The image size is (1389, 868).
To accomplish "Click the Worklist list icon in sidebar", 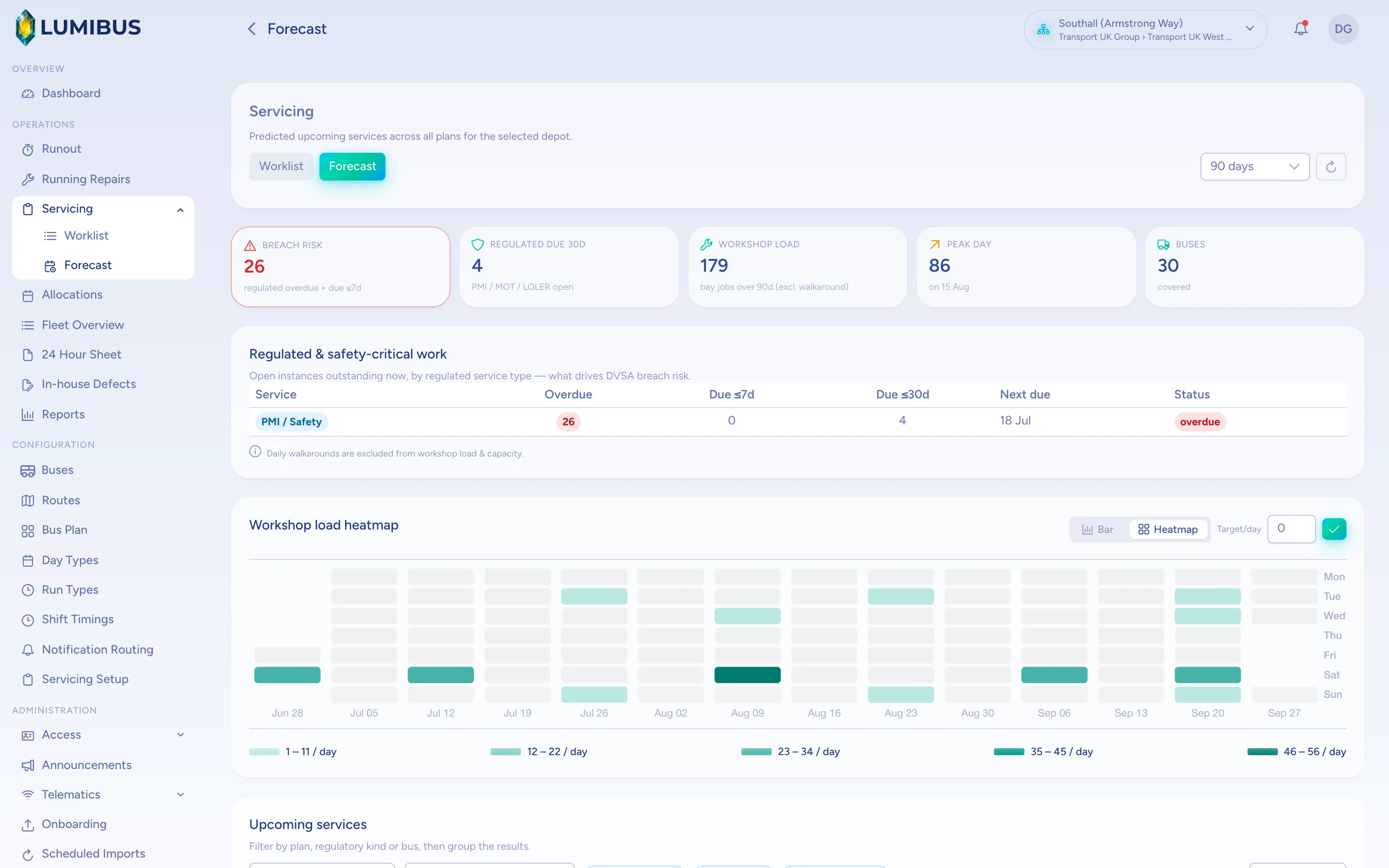I will [x=50, y=236].
